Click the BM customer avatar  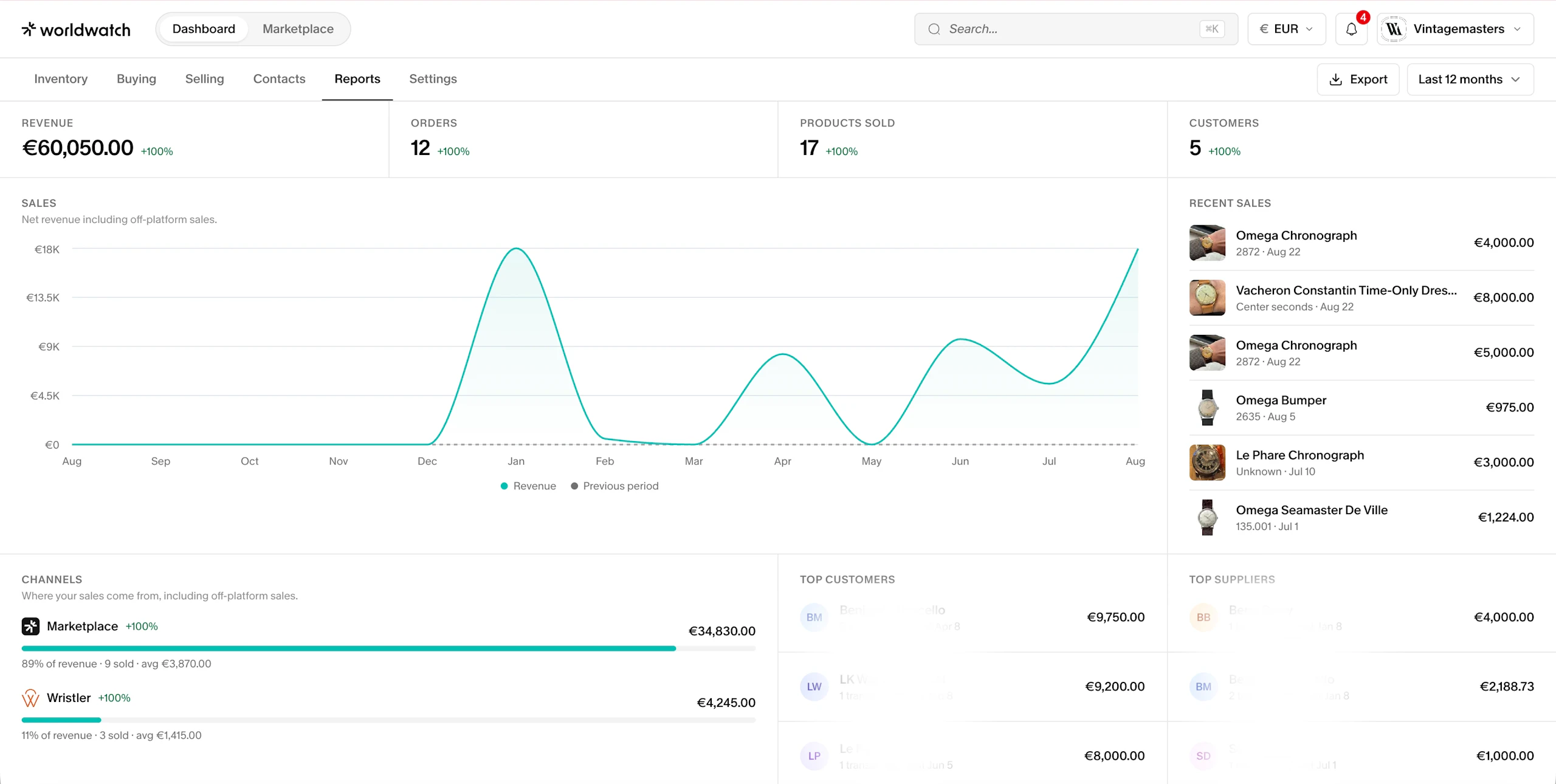[814, 617]
